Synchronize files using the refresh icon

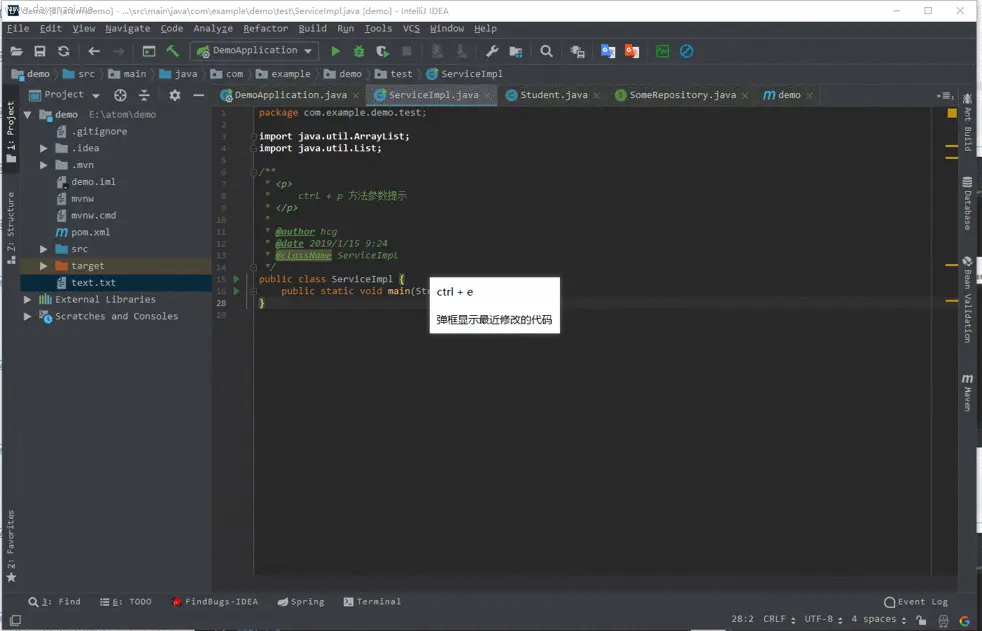[x=64, y=51]
